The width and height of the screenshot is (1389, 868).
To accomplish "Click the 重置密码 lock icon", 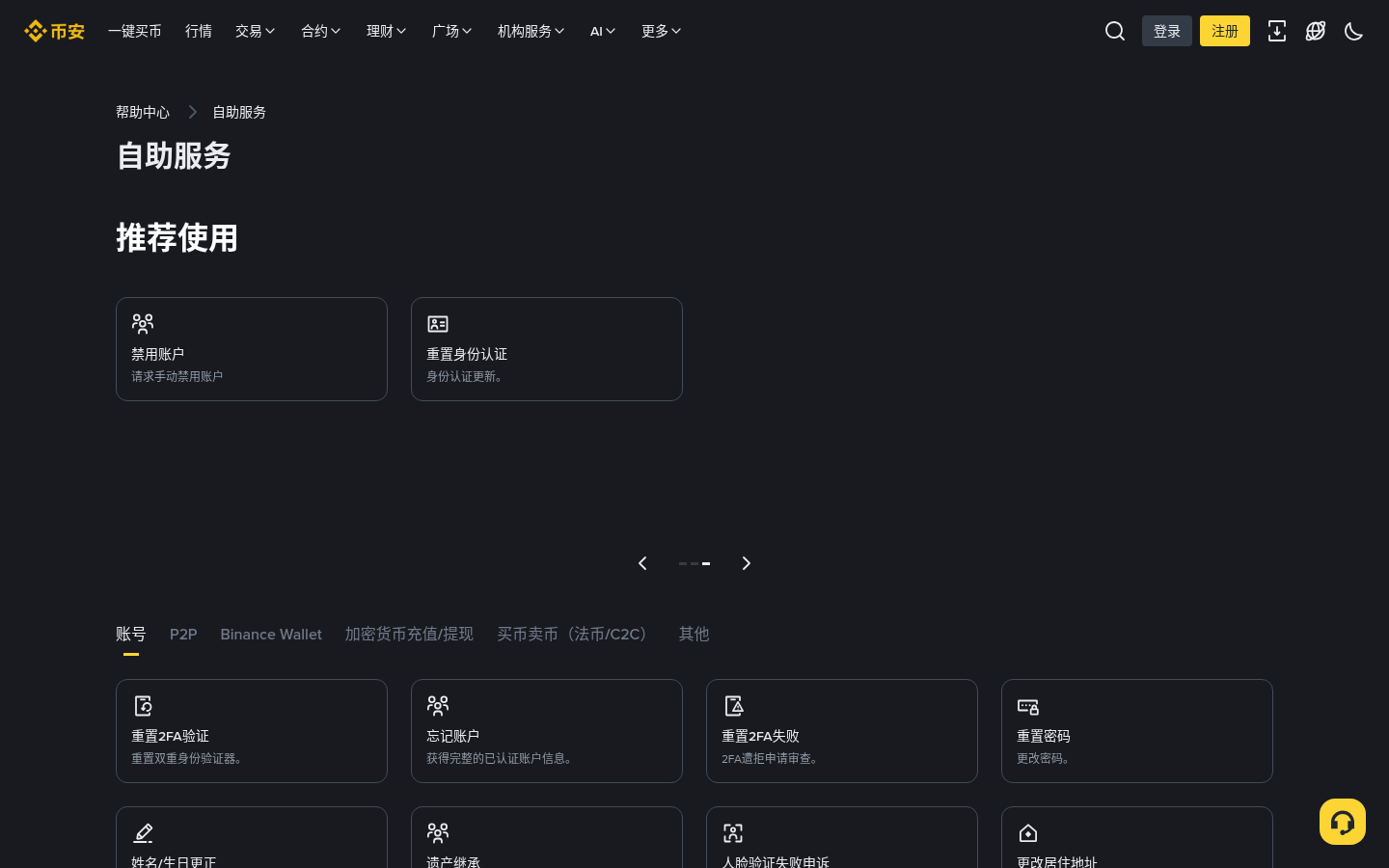I will tap(1028, 705).
